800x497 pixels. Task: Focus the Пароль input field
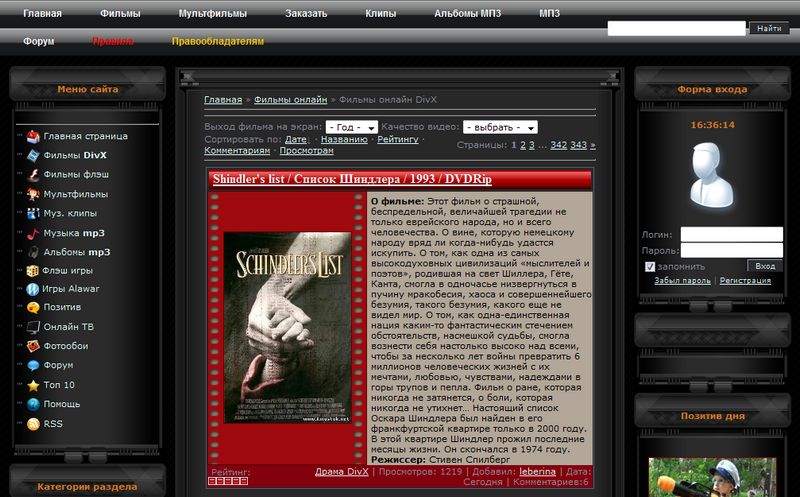(x=732, y=250)
